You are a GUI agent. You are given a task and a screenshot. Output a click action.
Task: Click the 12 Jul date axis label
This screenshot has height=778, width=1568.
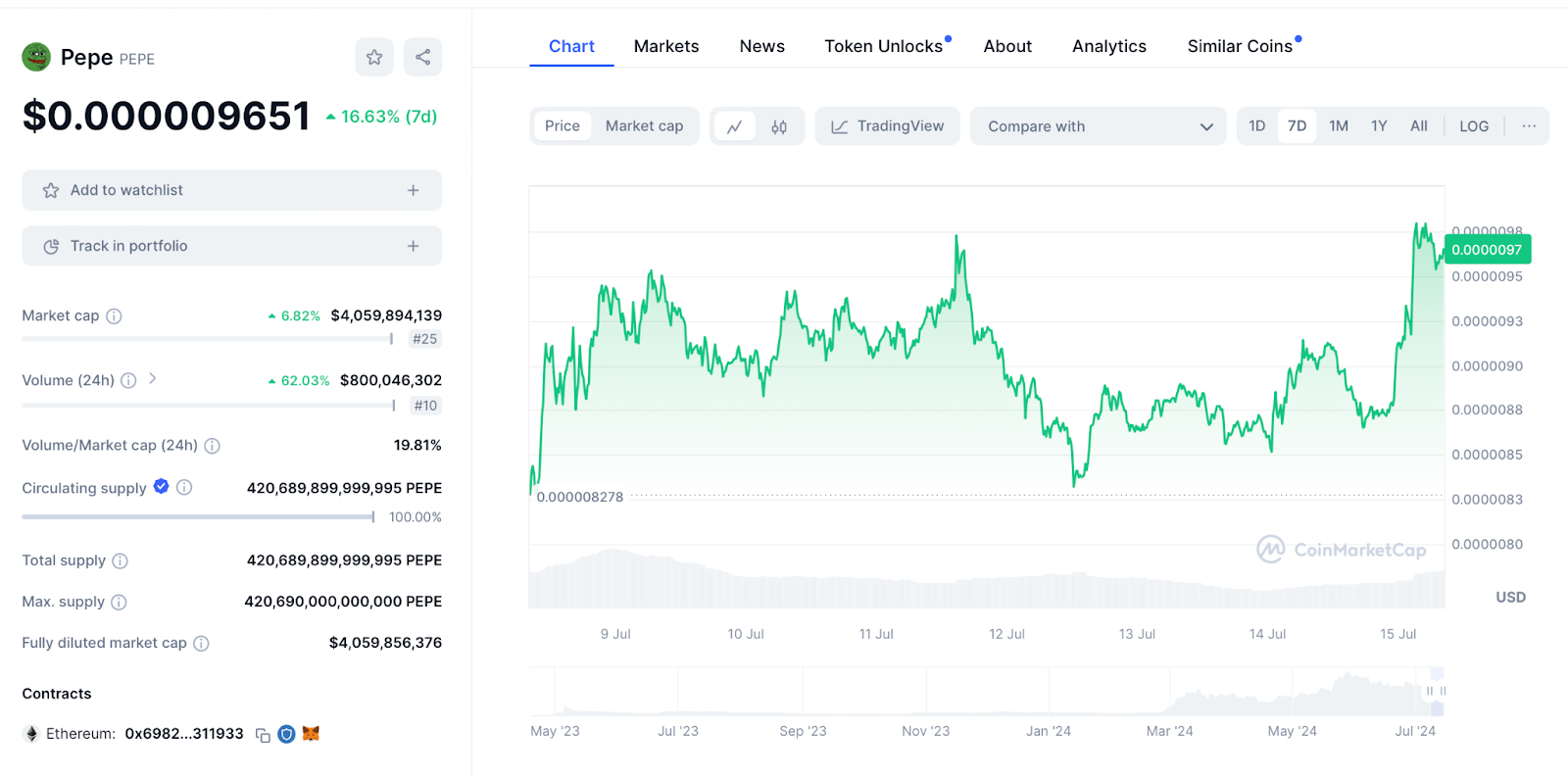coord(1006,634)
